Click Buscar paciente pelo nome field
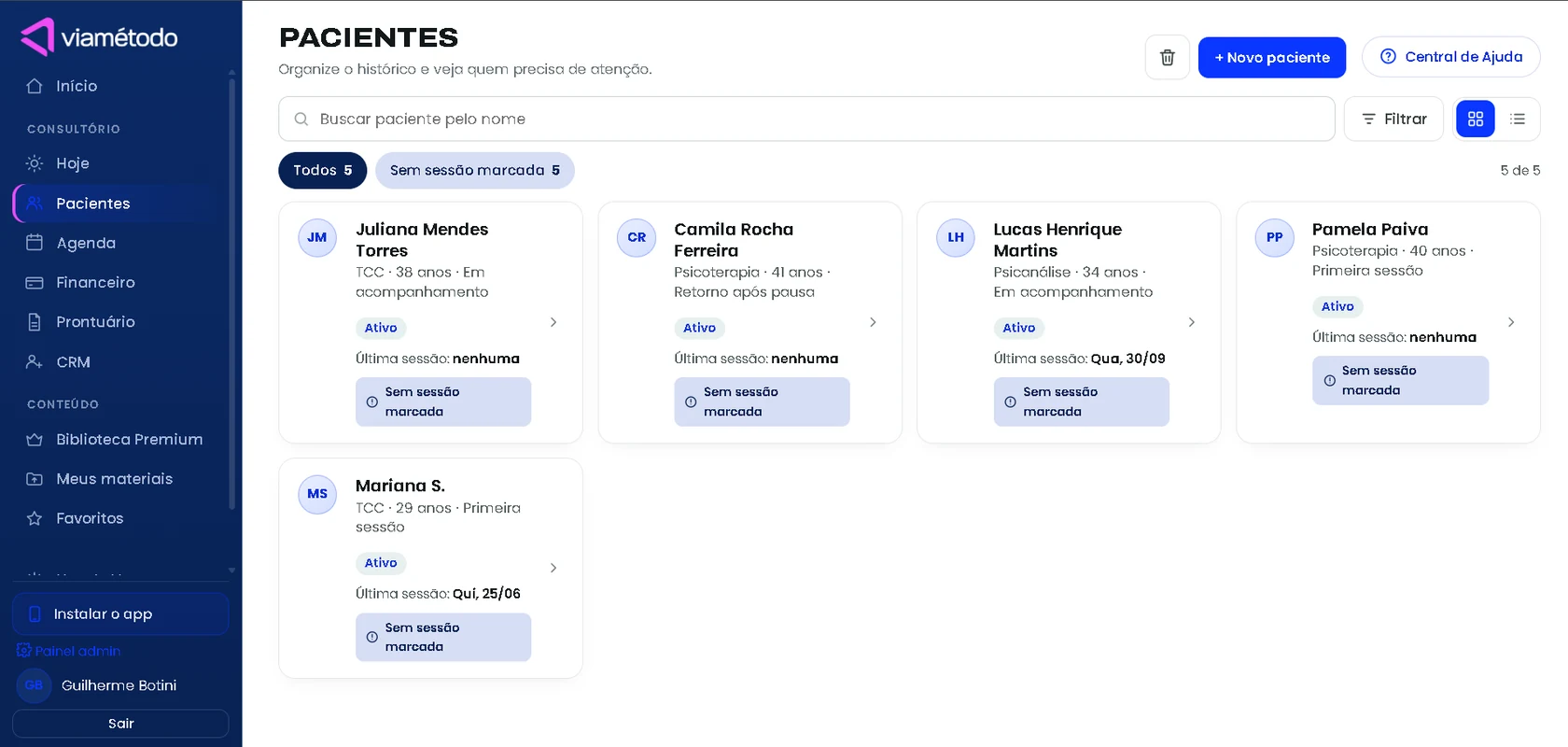The image size is (1568, 747). 806,119
